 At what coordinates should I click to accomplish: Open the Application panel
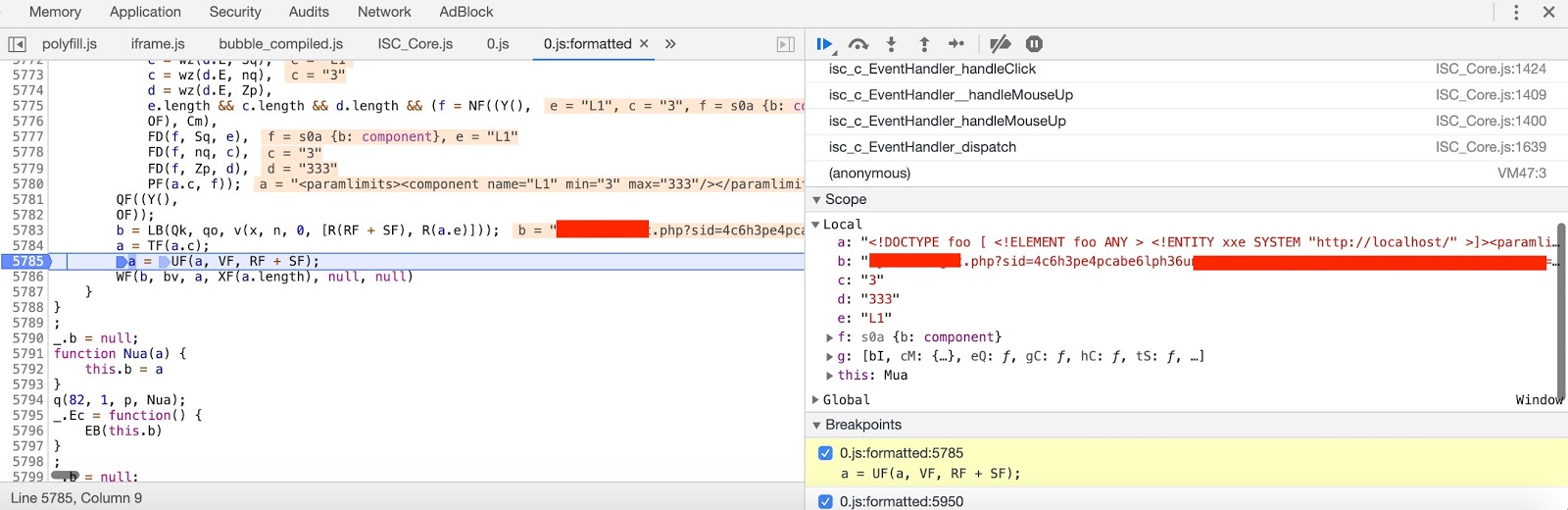coord(145,12)
